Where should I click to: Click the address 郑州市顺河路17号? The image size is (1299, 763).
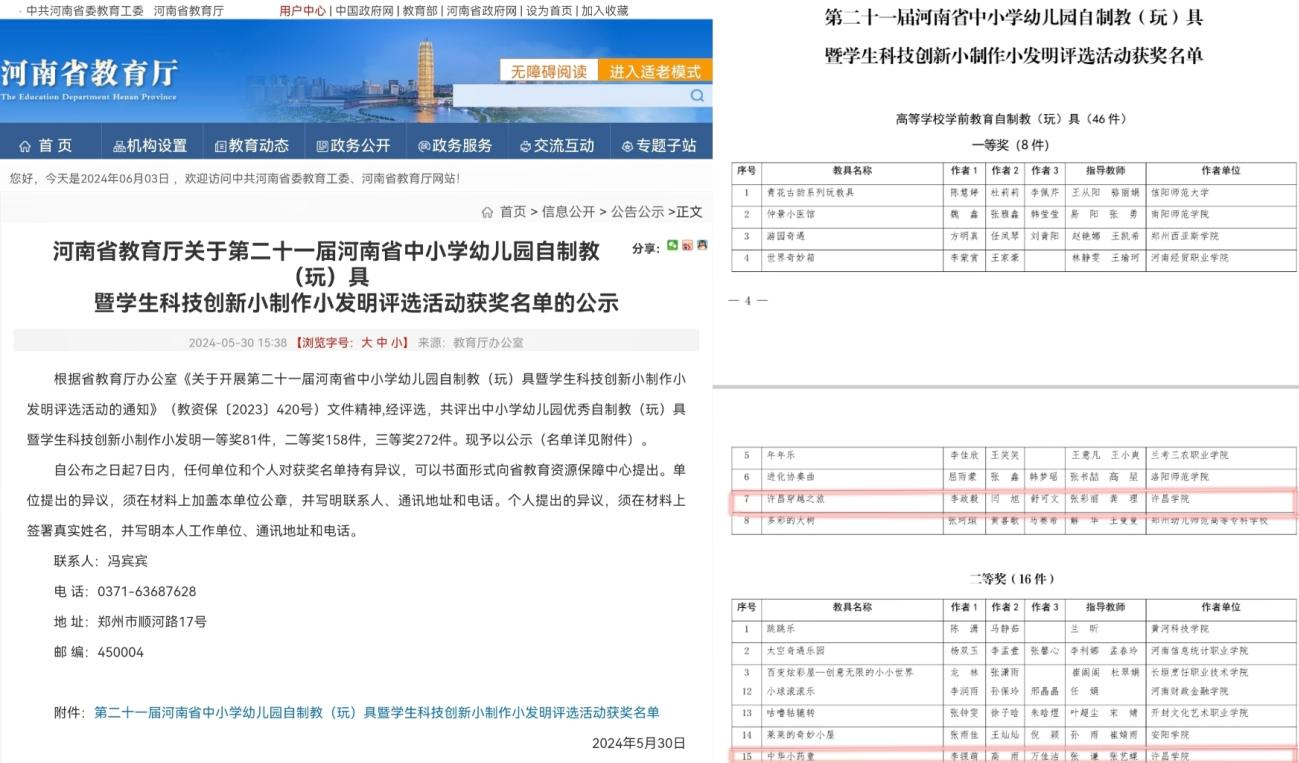(x=152, y=621)
